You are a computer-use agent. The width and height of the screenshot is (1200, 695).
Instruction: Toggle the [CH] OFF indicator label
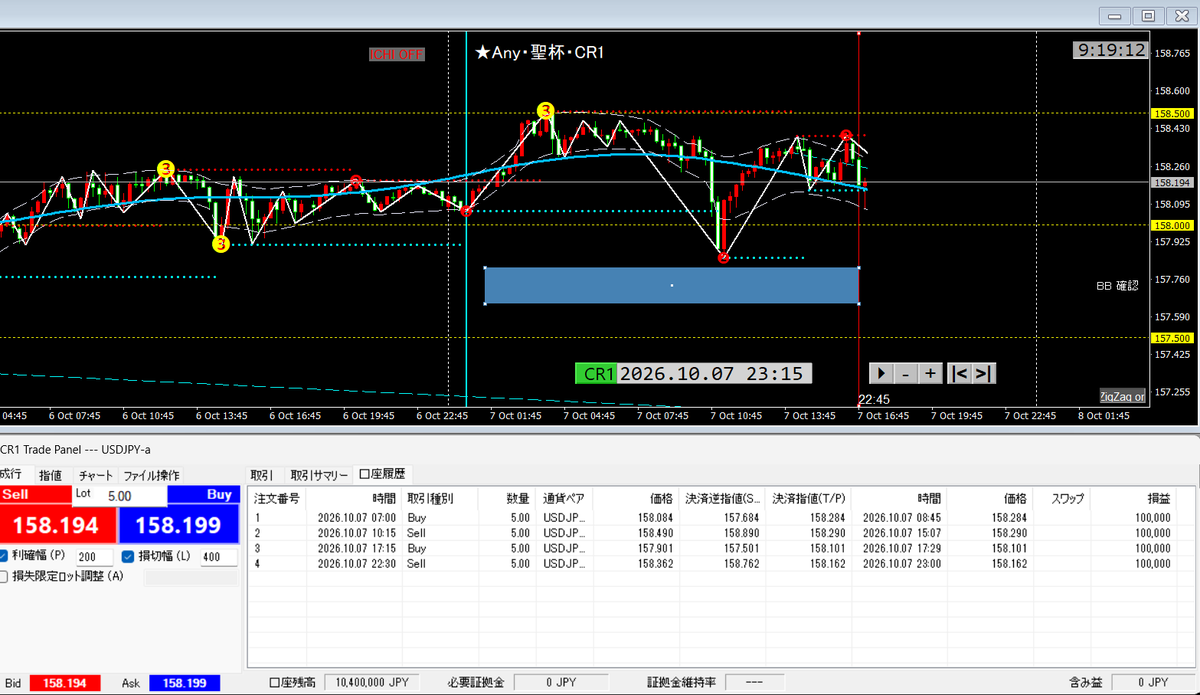tap(397, 54)
